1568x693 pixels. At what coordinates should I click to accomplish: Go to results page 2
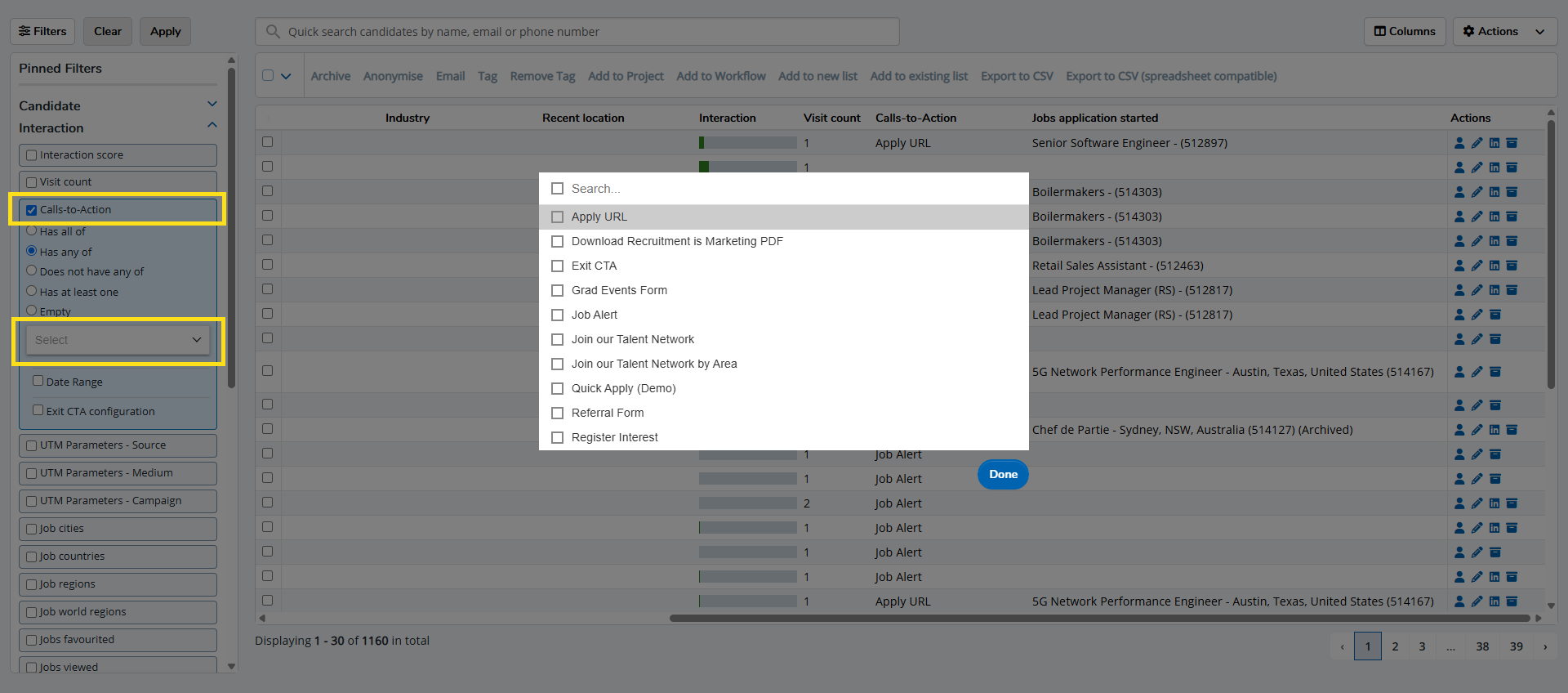tap(1395, 646)
